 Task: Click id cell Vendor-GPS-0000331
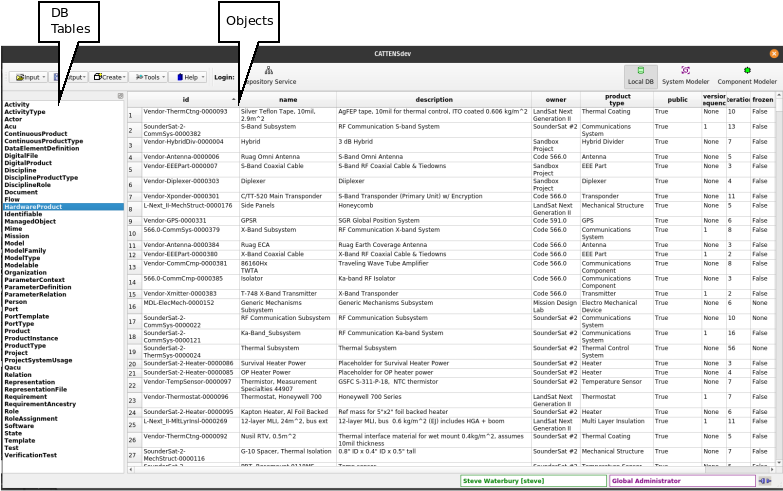click(x=190, y=220)
